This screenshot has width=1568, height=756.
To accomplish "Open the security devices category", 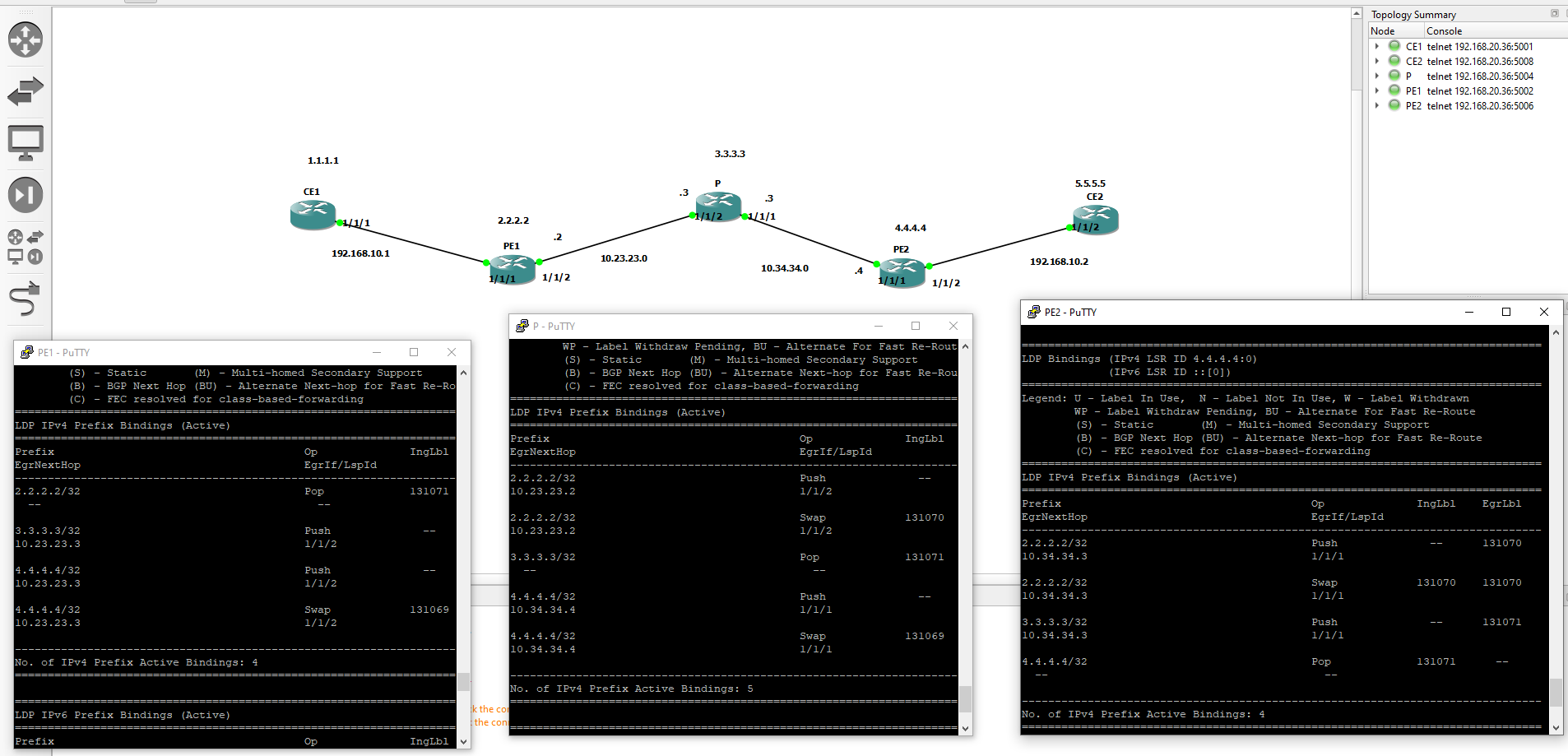I will pos(26,195).
